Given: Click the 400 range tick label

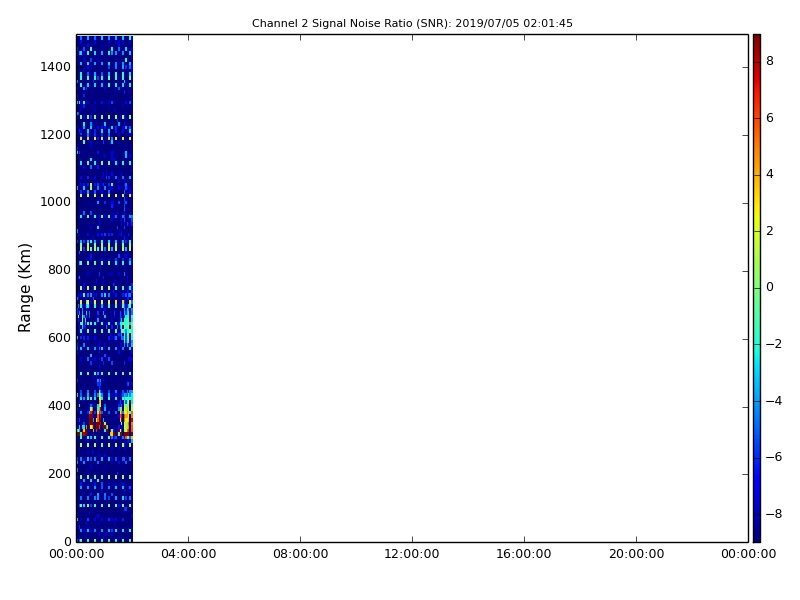Looking at the screenshot, I should click(x=59, y=406).
